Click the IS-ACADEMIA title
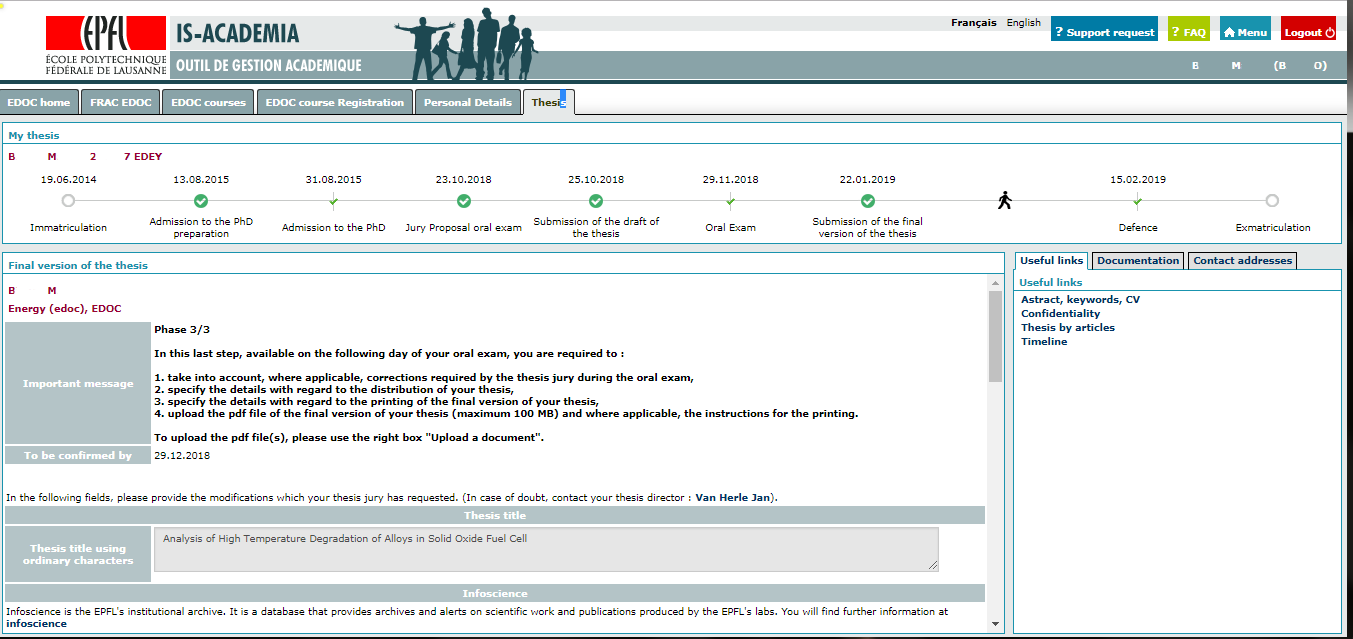 [x=238, y=34]
